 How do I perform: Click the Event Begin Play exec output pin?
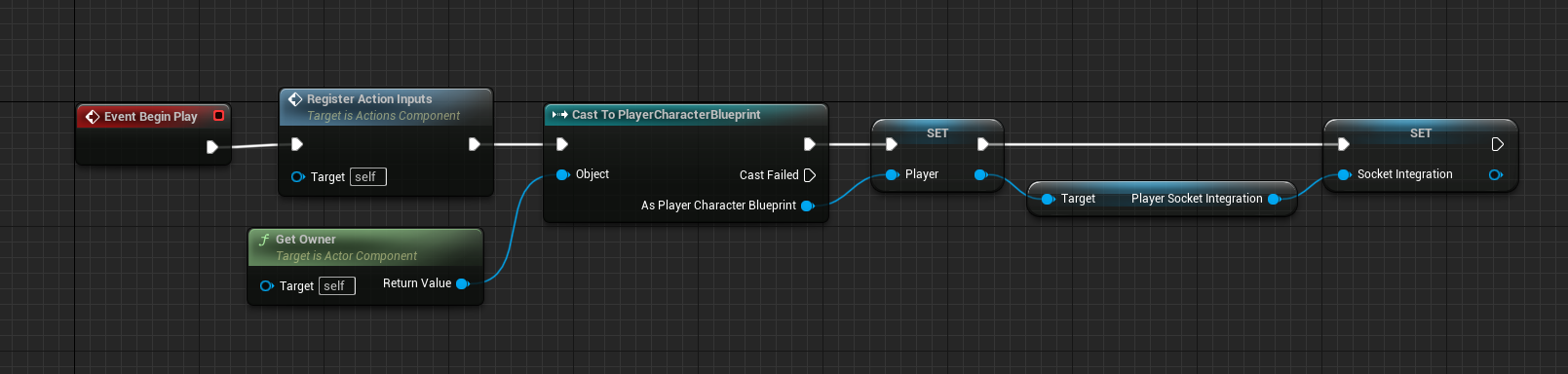(212, 147)
